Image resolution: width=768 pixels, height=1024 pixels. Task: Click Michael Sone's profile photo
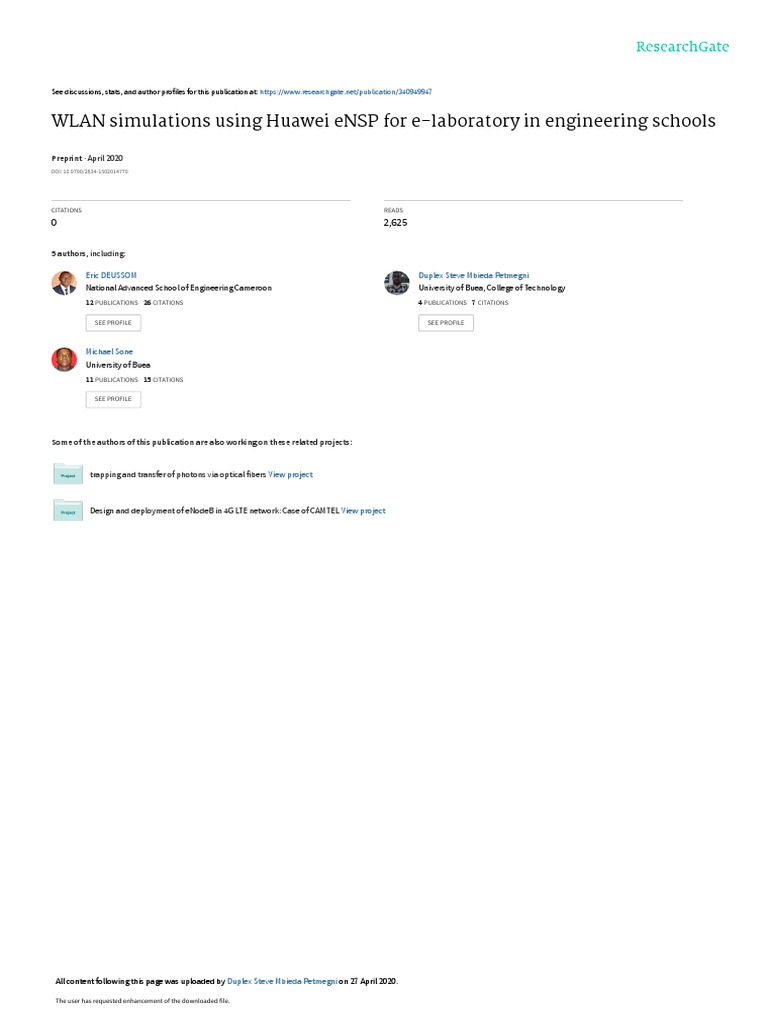pos(64,360)
